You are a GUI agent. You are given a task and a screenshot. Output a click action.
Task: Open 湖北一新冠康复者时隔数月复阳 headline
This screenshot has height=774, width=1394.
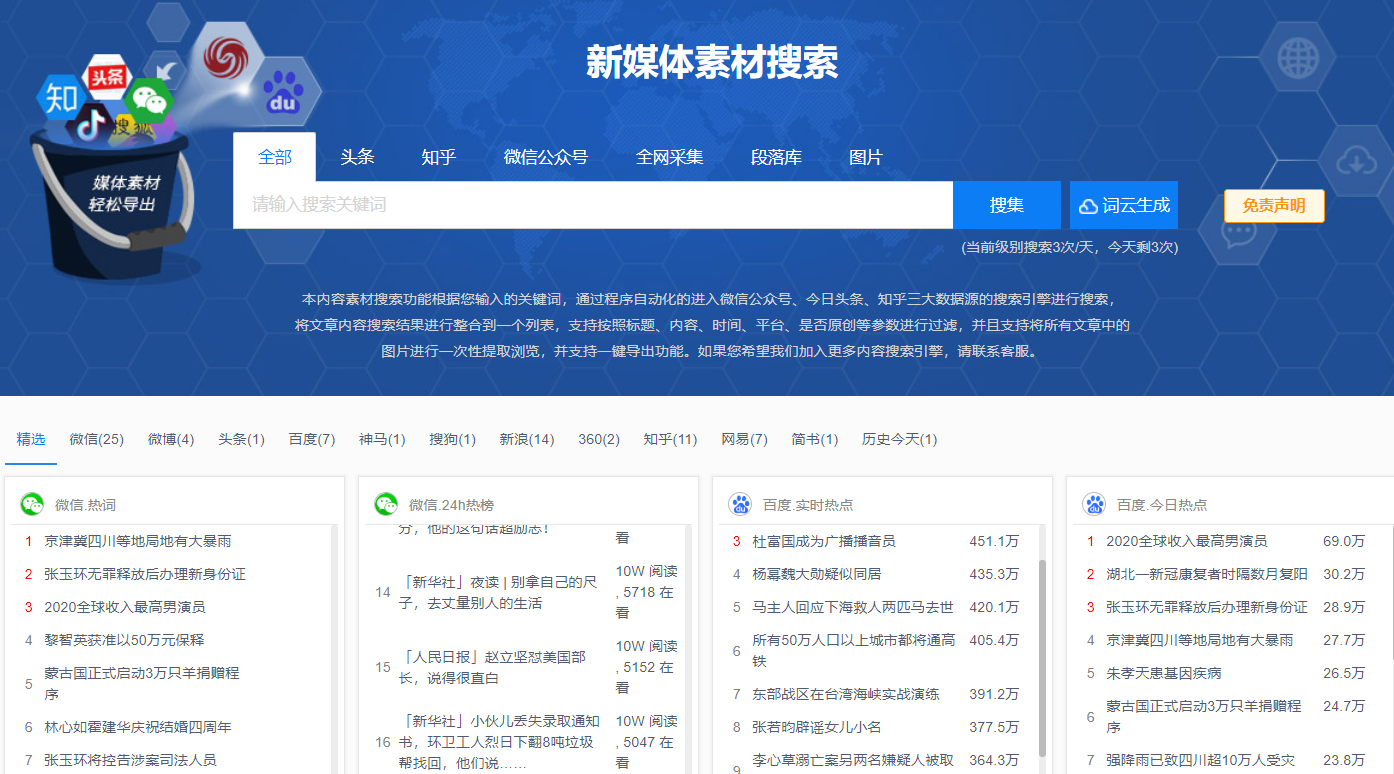[x=1207, y=574]
